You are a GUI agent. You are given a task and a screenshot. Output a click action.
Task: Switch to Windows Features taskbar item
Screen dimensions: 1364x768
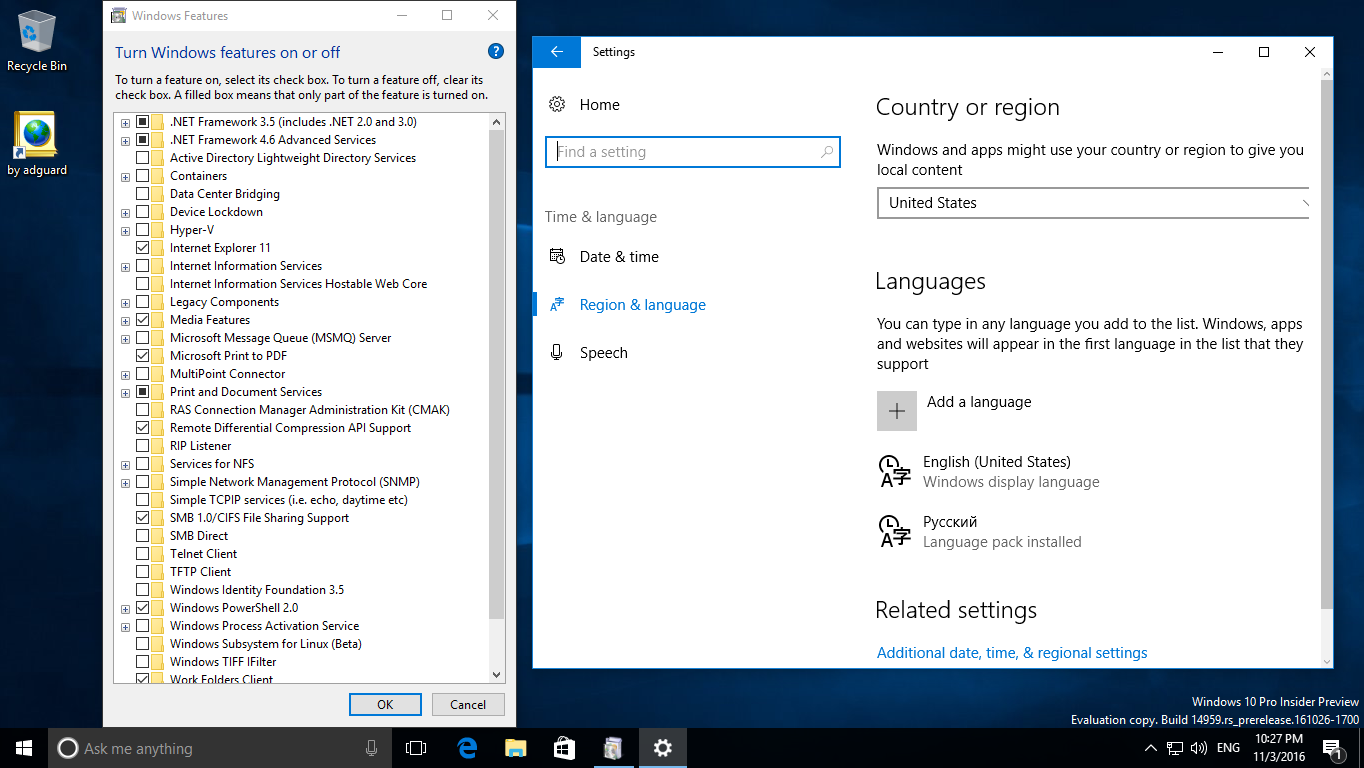(613, 748)
